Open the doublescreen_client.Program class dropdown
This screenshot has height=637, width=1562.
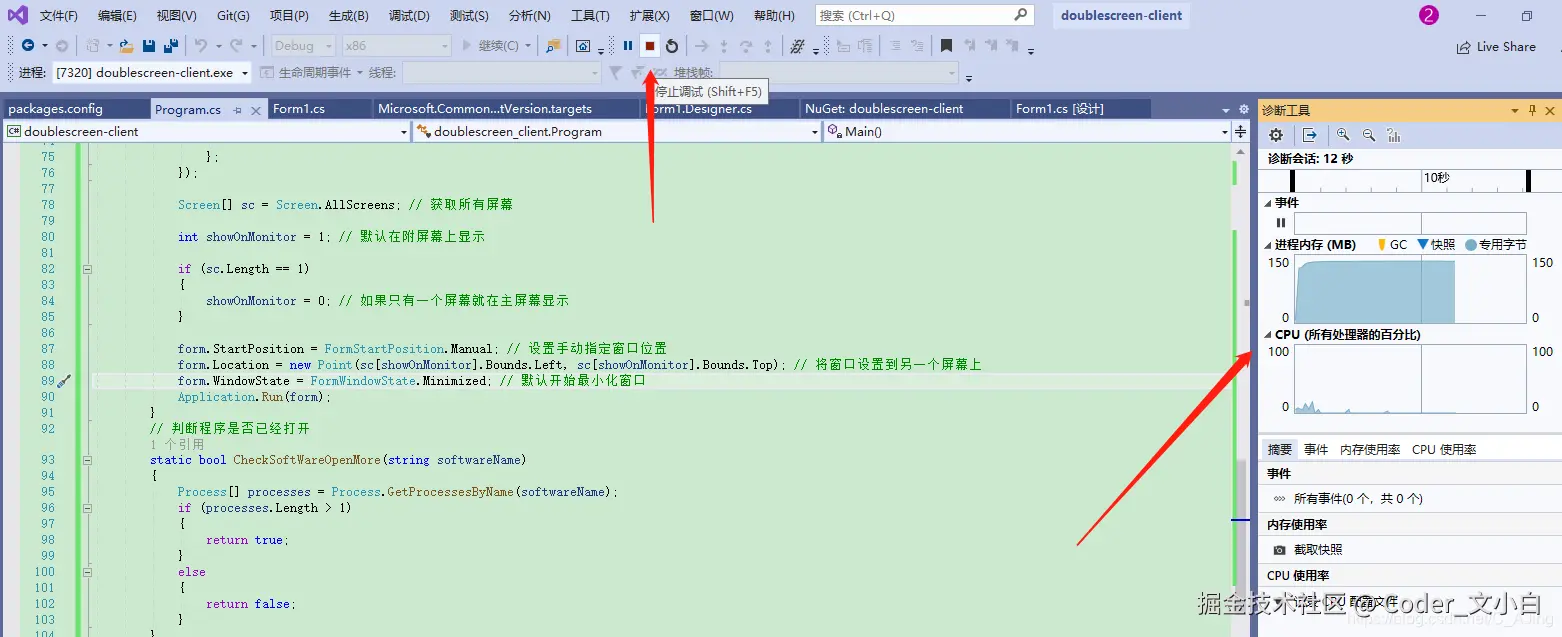click(x=616, y=132)
